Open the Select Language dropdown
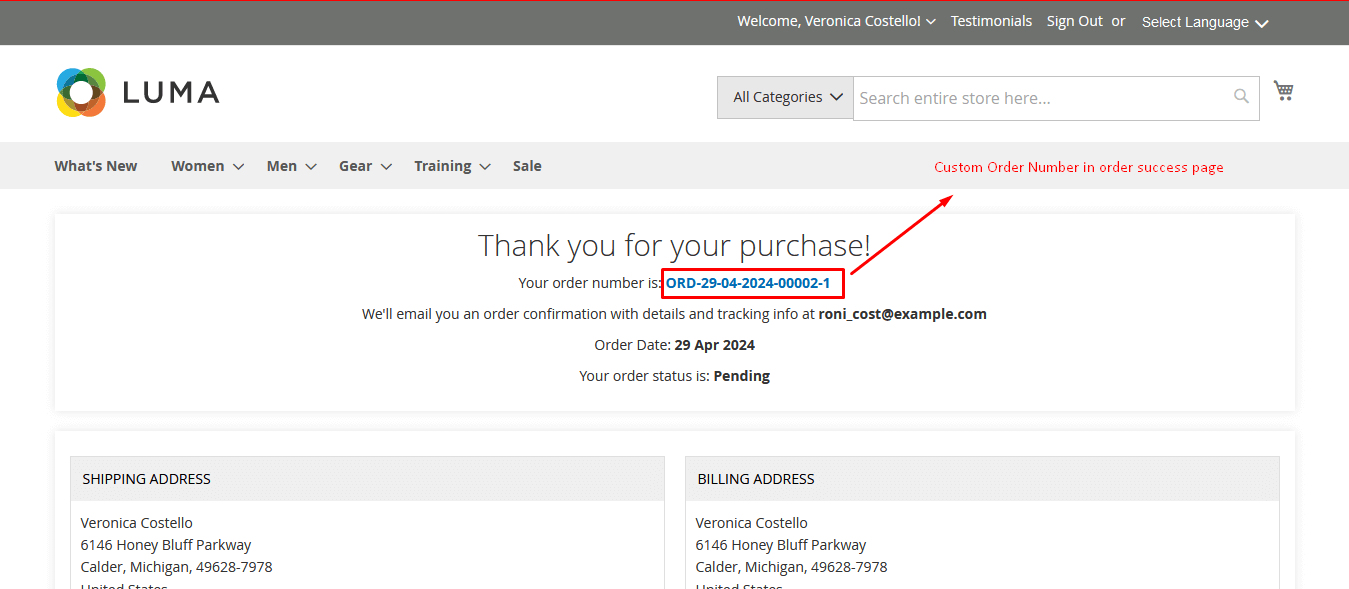 click(x=1204, y=22)
